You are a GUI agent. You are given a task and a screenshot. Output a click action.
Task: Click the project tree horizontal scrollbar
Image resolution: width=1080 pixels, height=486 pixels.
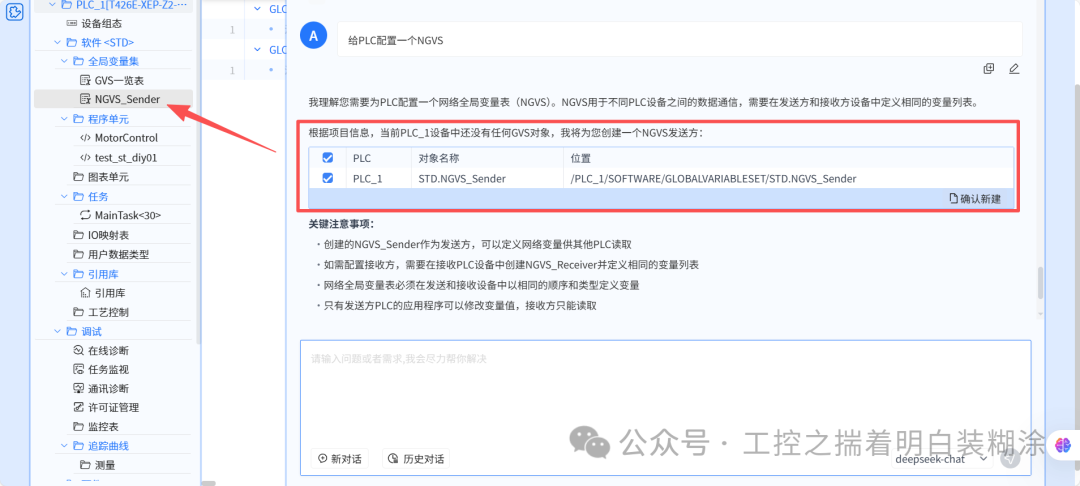coord(209,483)
